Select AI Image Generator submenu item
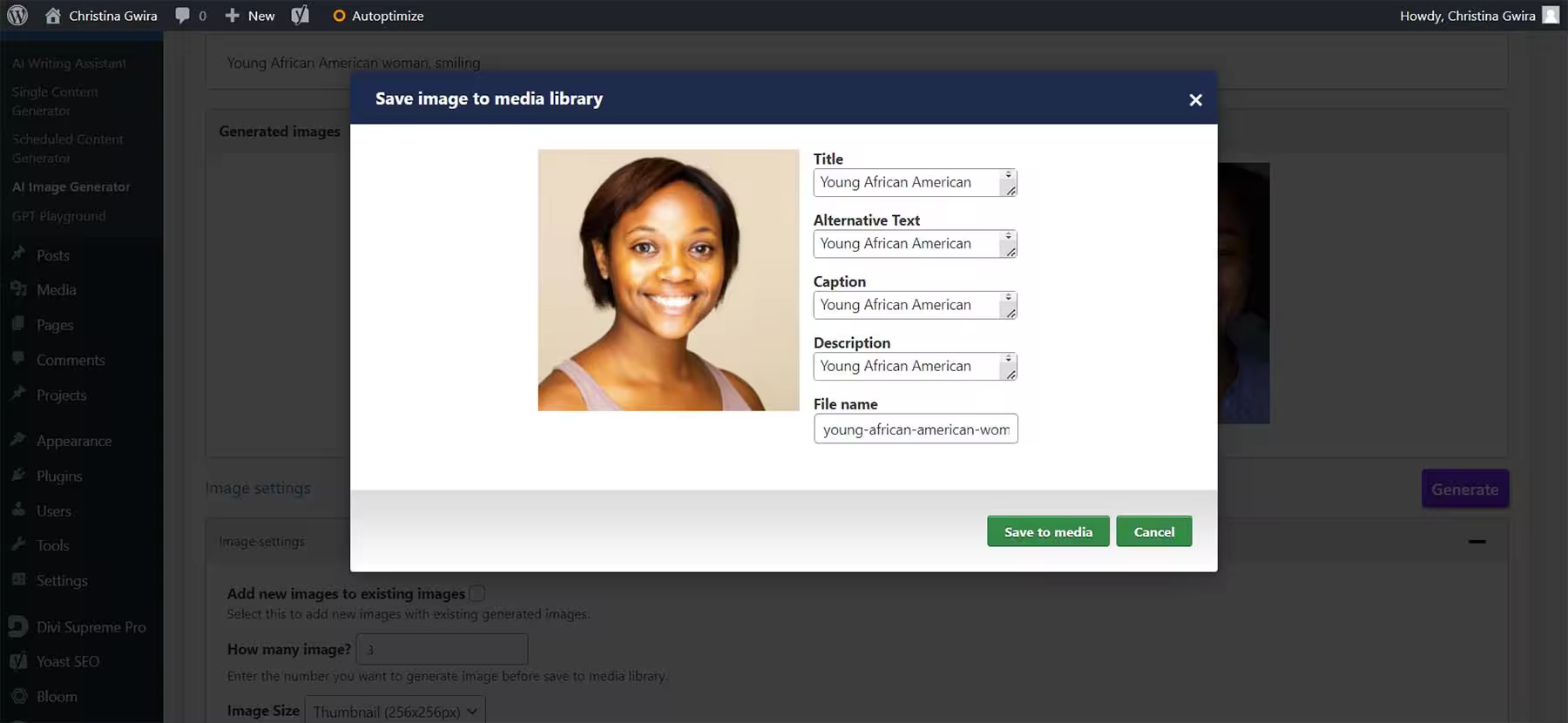1568x723 pixels. point(71,186)
